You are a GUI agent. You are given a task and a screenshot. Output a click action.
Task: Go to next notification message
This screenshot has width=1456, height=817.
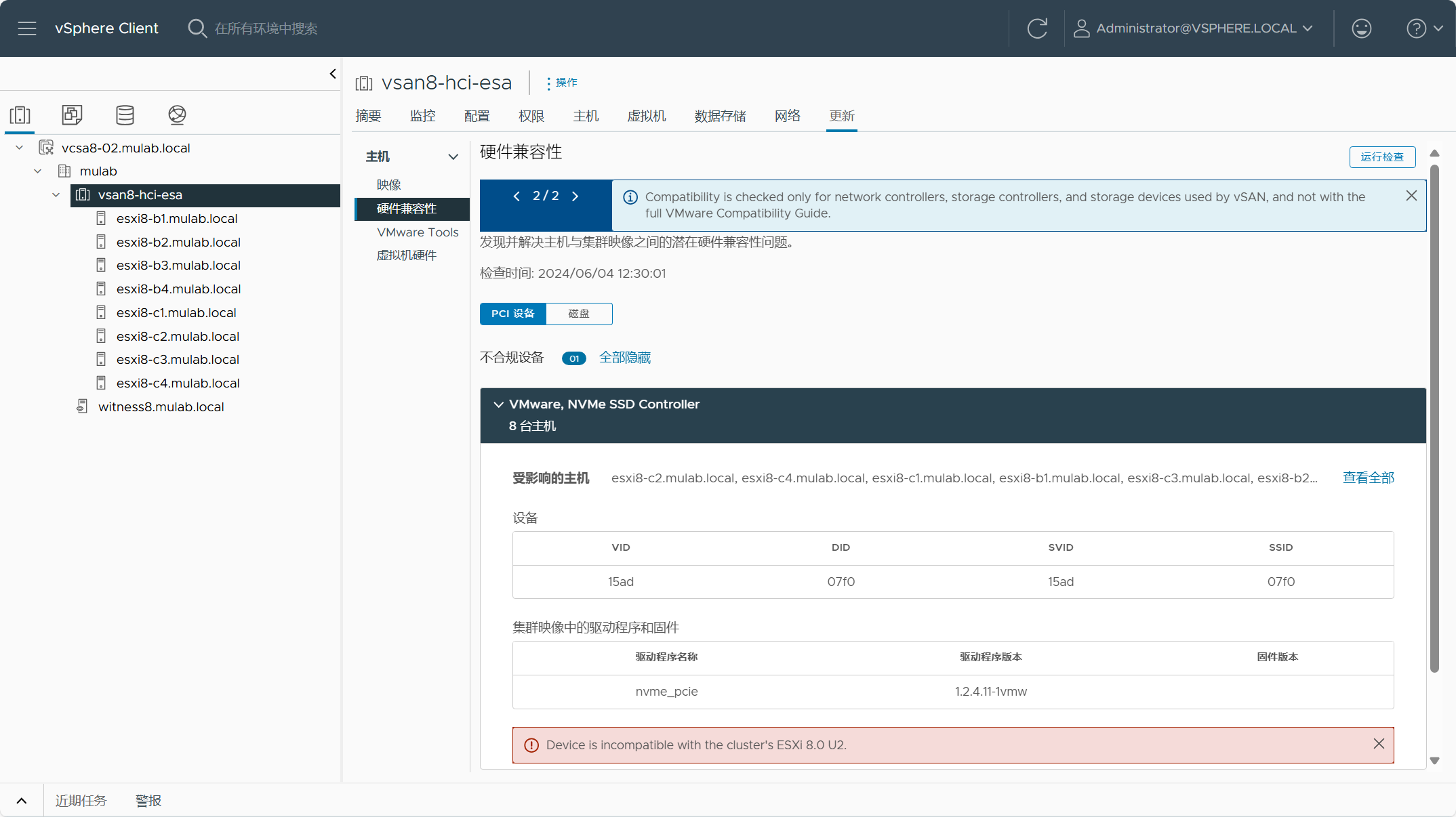[575, 196]
